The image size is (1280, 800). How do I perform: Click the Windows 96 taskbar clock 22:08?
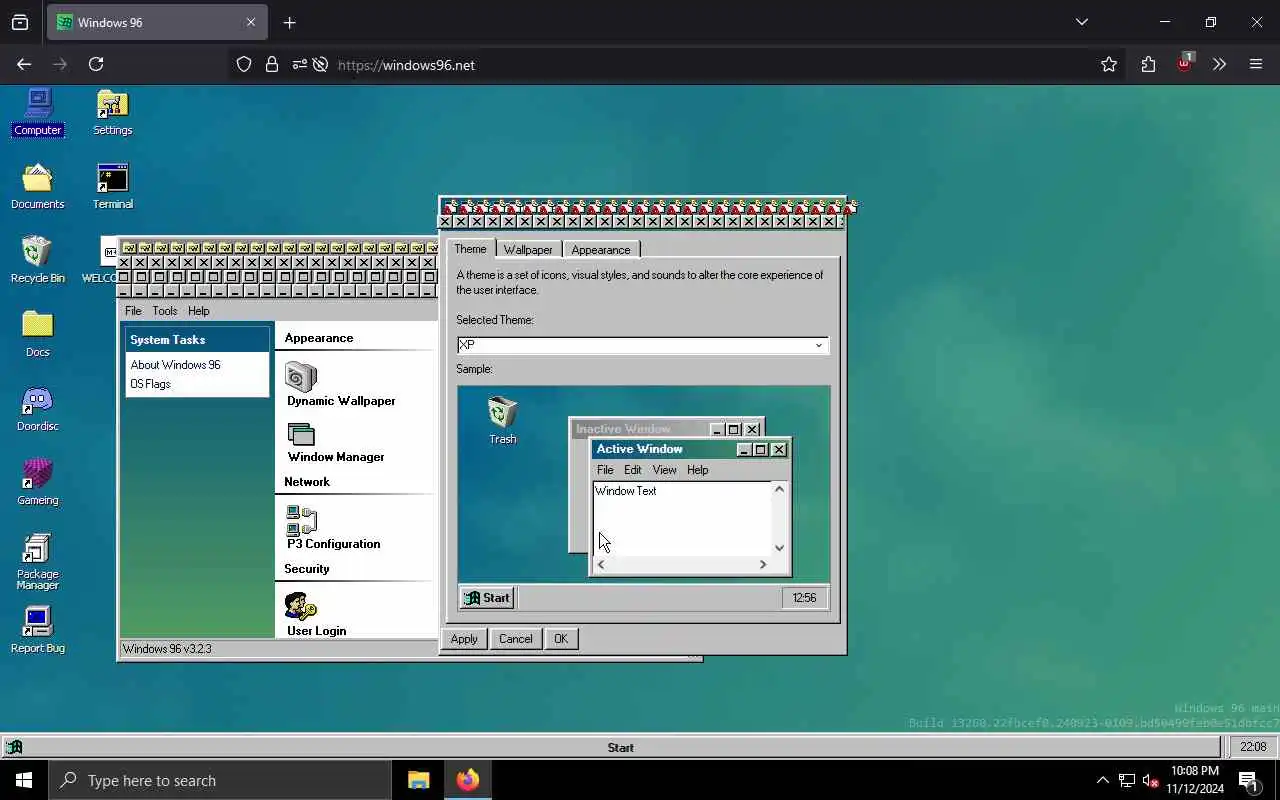[x=1253, y=747]
